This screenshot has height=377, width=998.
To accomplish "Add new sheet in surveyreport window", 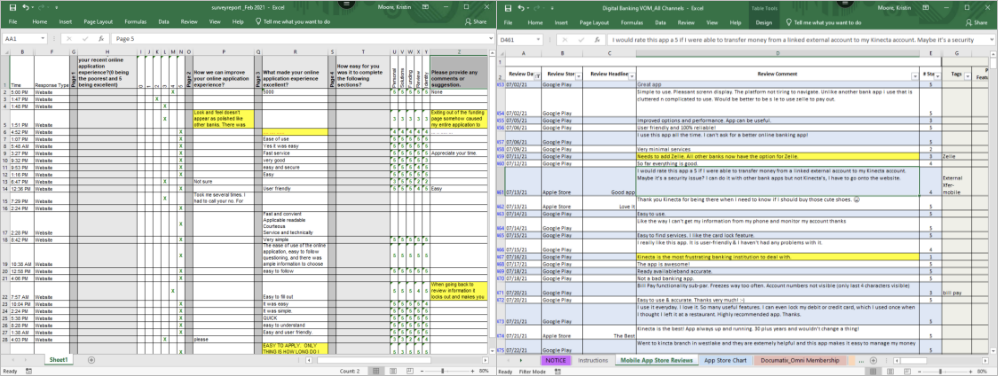I will coord(91,360).
